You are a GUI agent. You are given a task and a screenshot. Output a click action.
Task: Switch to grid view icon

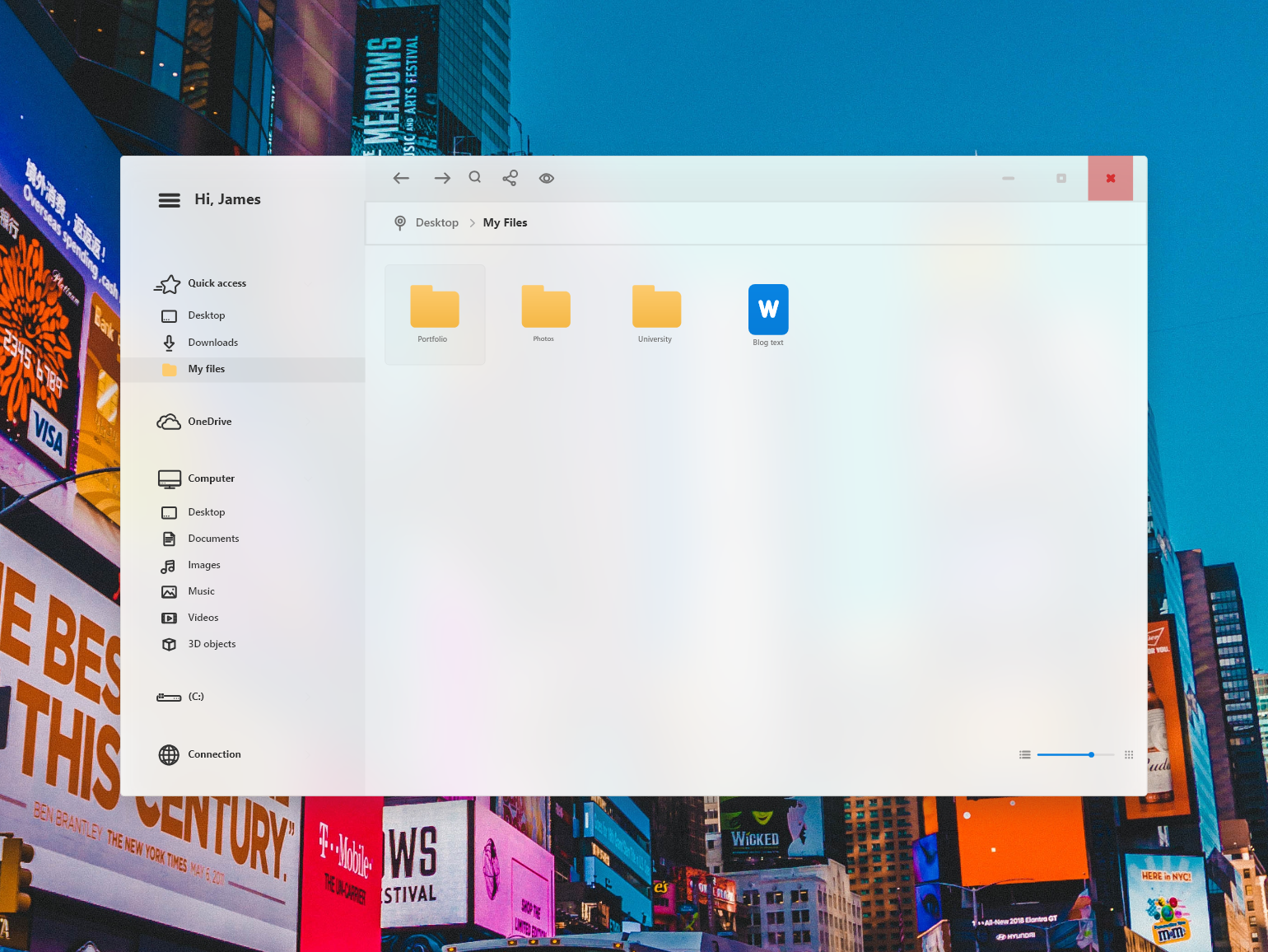tap(1129, 754)
